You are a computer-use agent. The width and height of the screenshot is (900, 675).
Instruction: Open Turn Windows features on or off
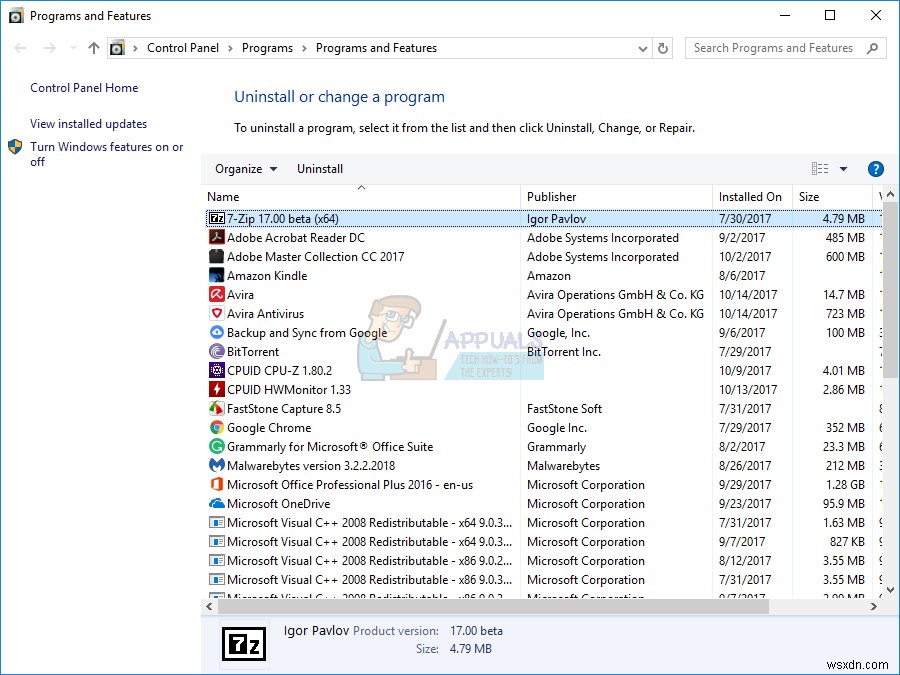(107, 154)
